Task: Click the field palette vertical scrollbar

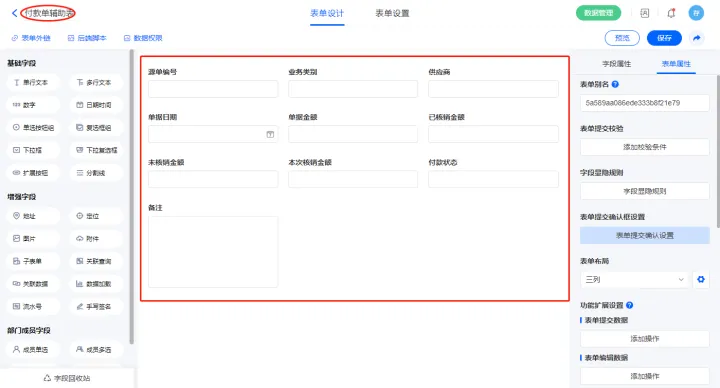Action: coord(132,197)
